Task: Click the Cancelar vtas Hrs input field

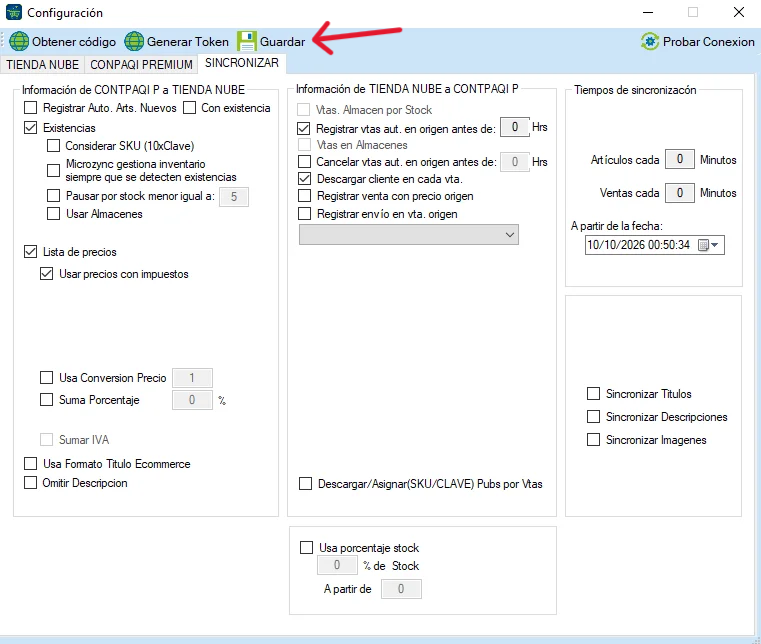Action: [x=514, y=162]
